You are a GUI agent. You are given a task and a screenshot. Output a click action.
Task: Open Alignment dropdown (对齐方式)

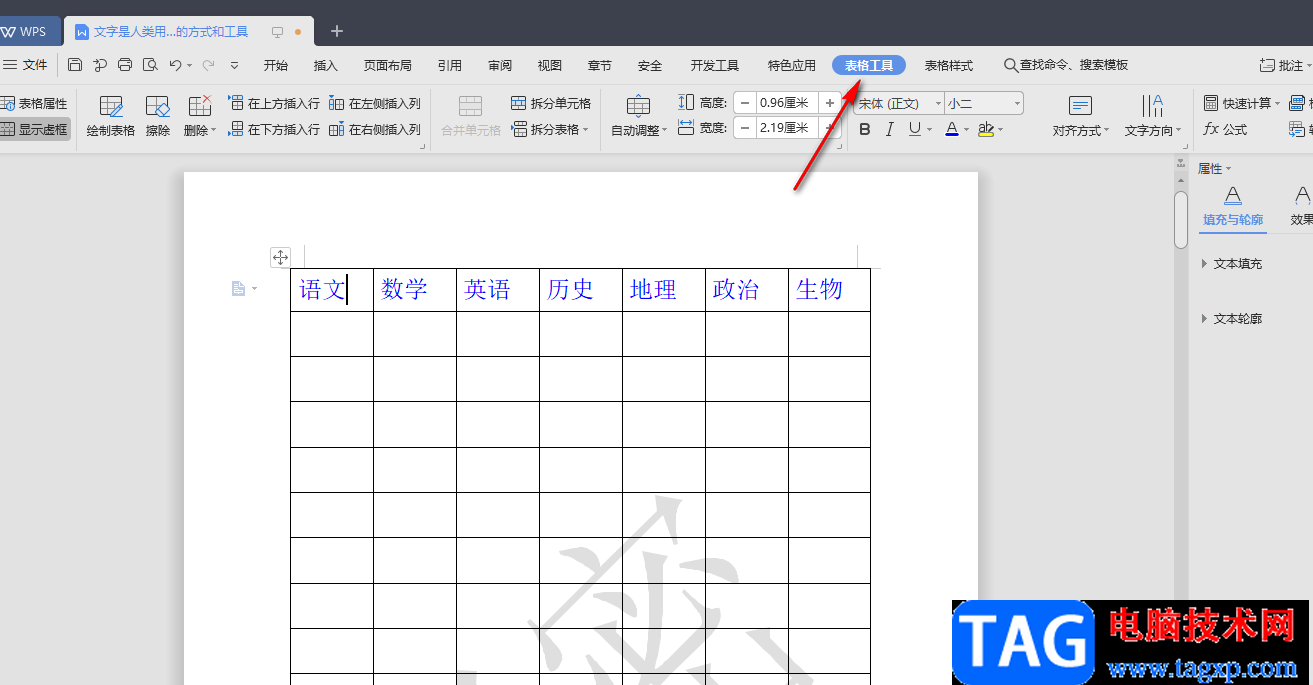(x=1081, y=116)
